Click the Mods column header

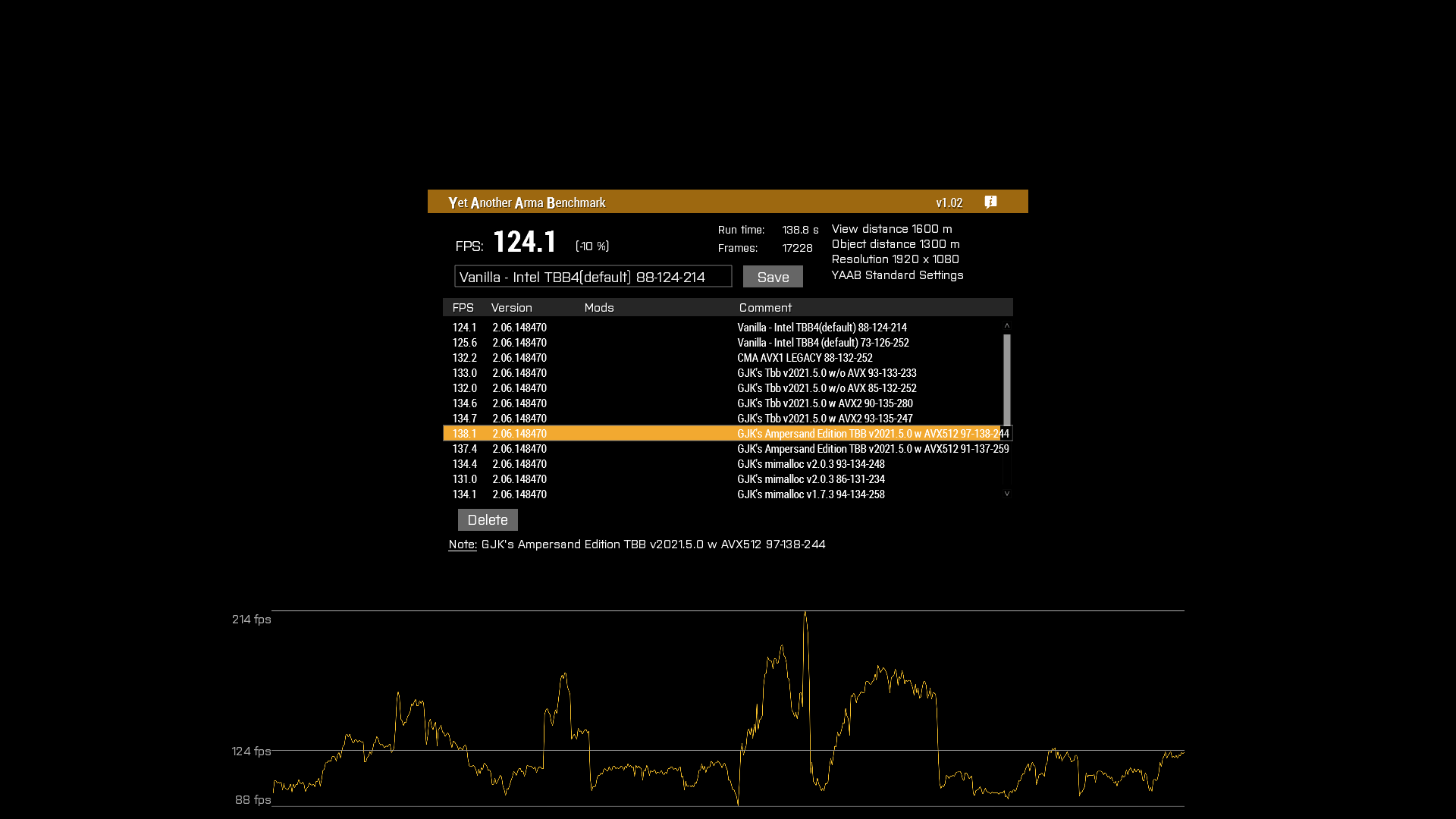click(x=599, y=308)
